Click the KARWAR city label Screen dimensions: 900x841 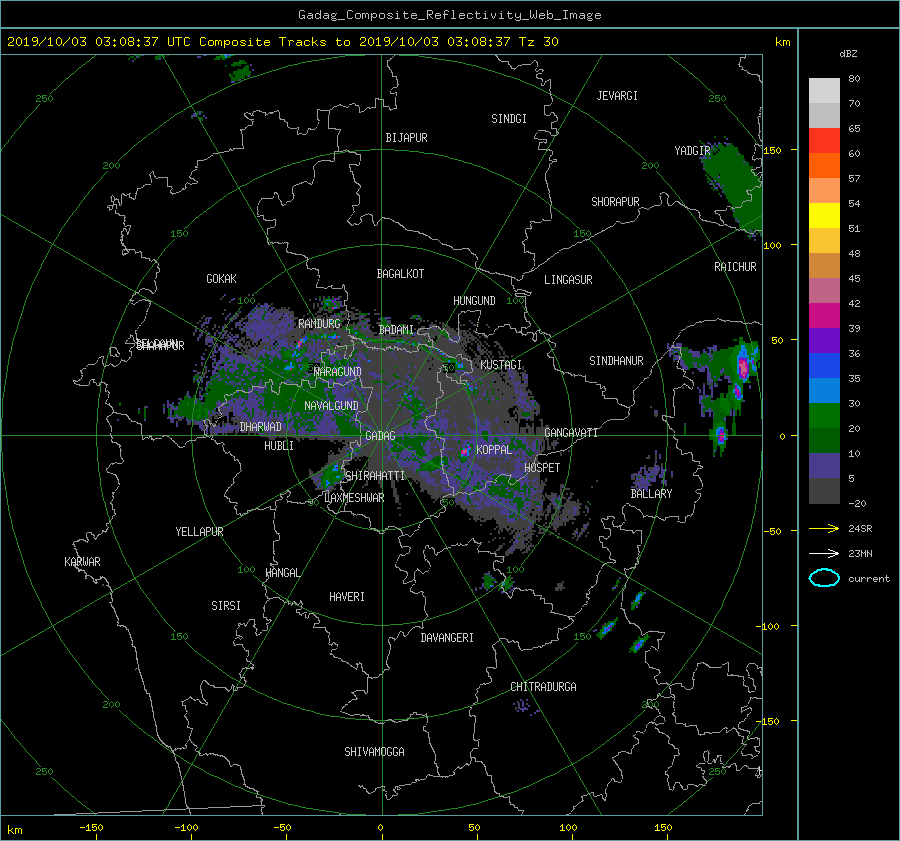82,562
